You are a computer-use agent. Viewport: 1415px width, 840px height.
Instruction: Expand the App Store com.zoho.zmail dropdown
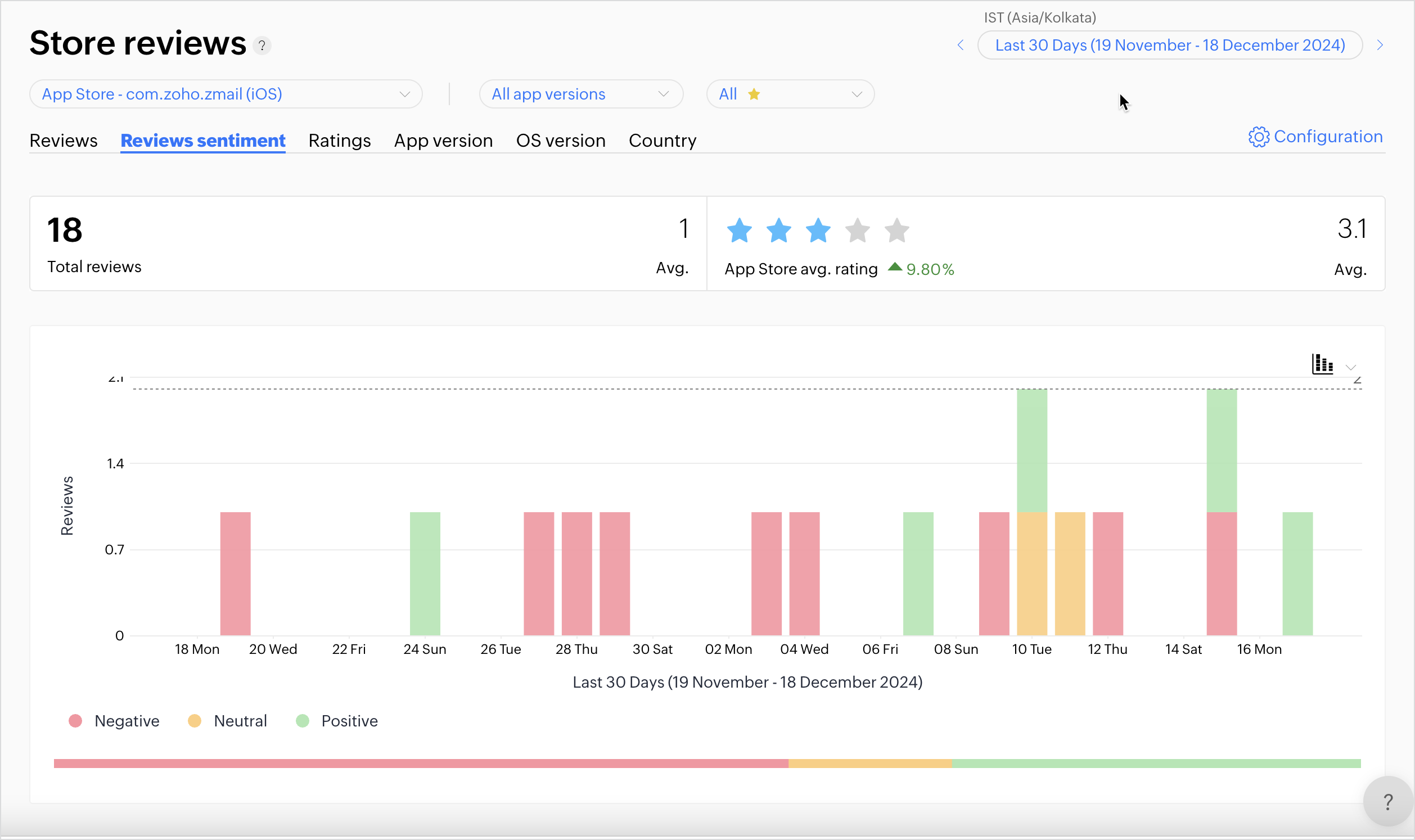[226, 94]
